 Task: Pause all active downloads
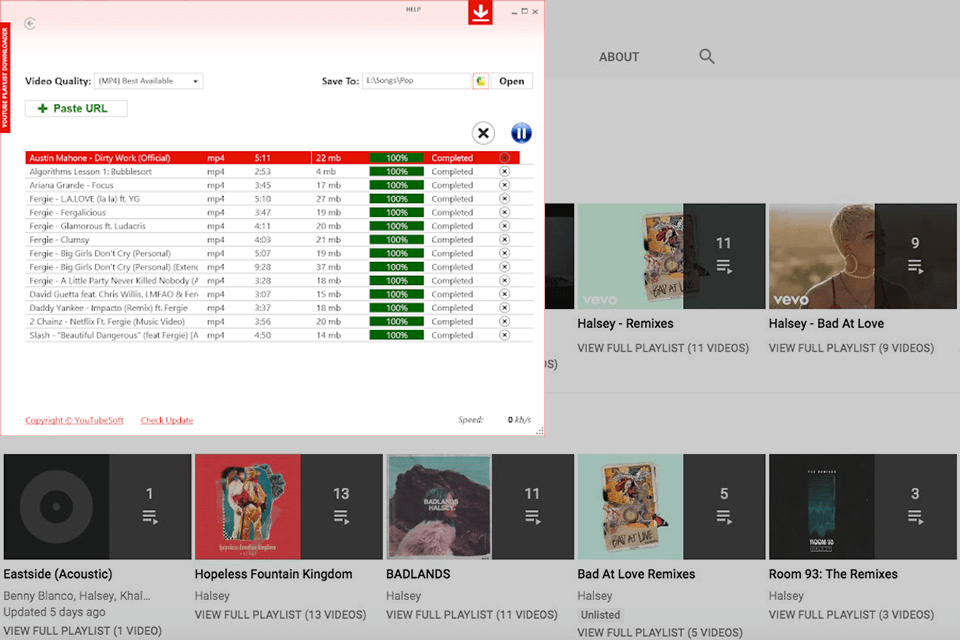coord(521,132)
